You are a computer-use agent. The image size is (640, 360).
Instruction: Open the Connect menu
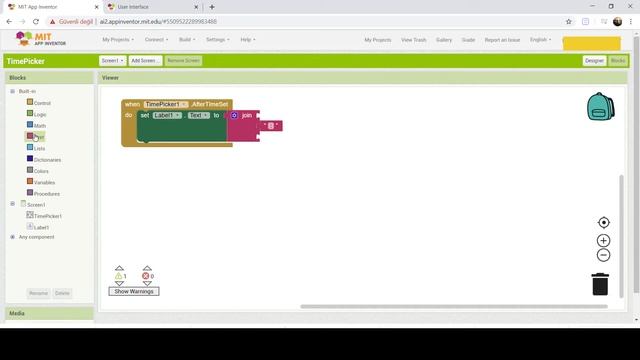tap(156, 40)
